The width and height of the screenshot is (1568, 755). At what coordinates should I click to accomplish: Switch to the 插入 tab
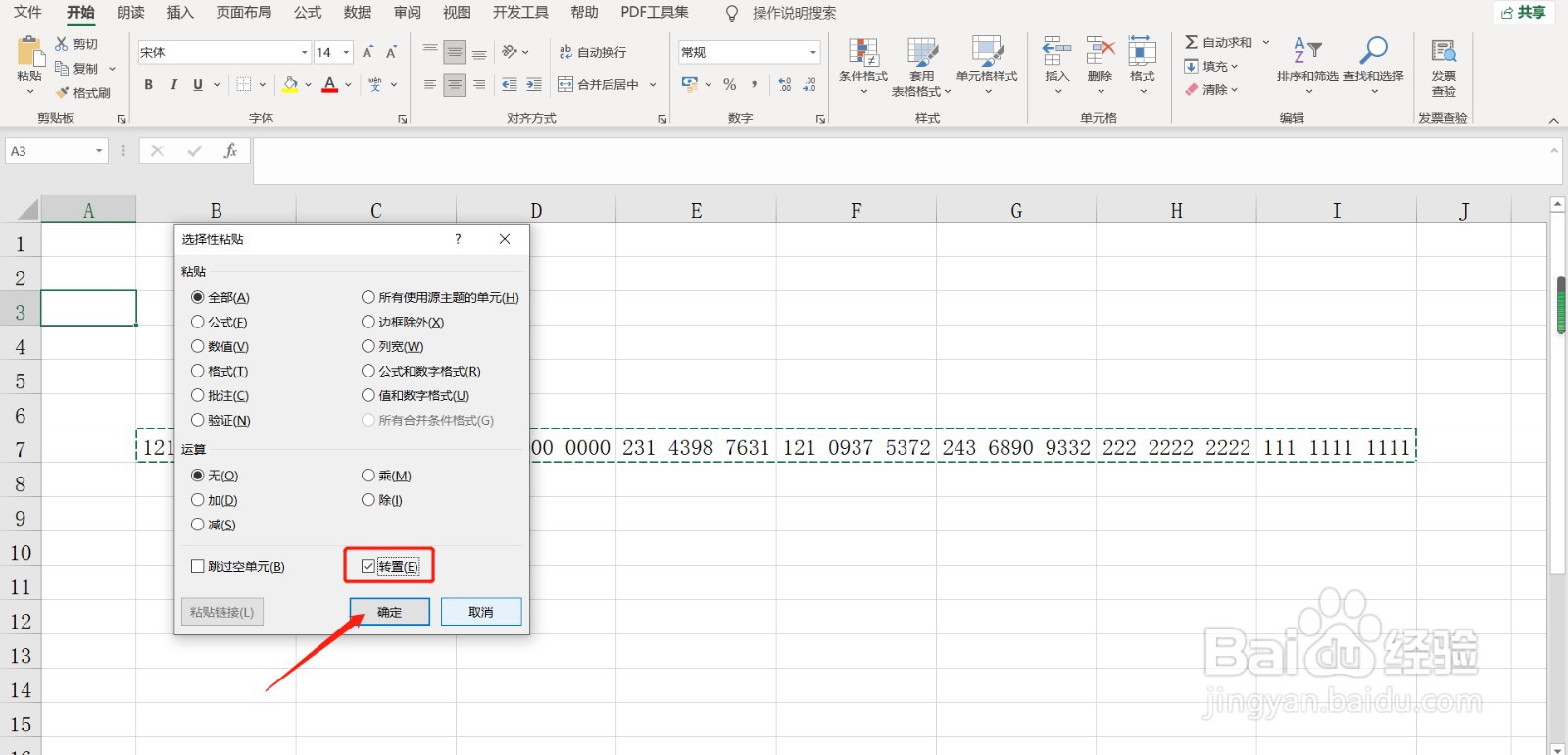[x=180, y=13]
